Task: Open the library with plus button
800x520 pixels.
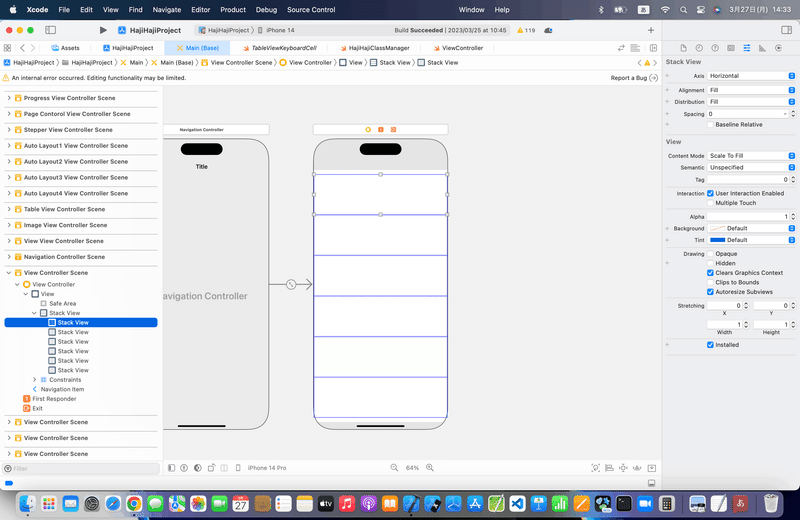Action: pyautogui.click(x=651, y=30)
